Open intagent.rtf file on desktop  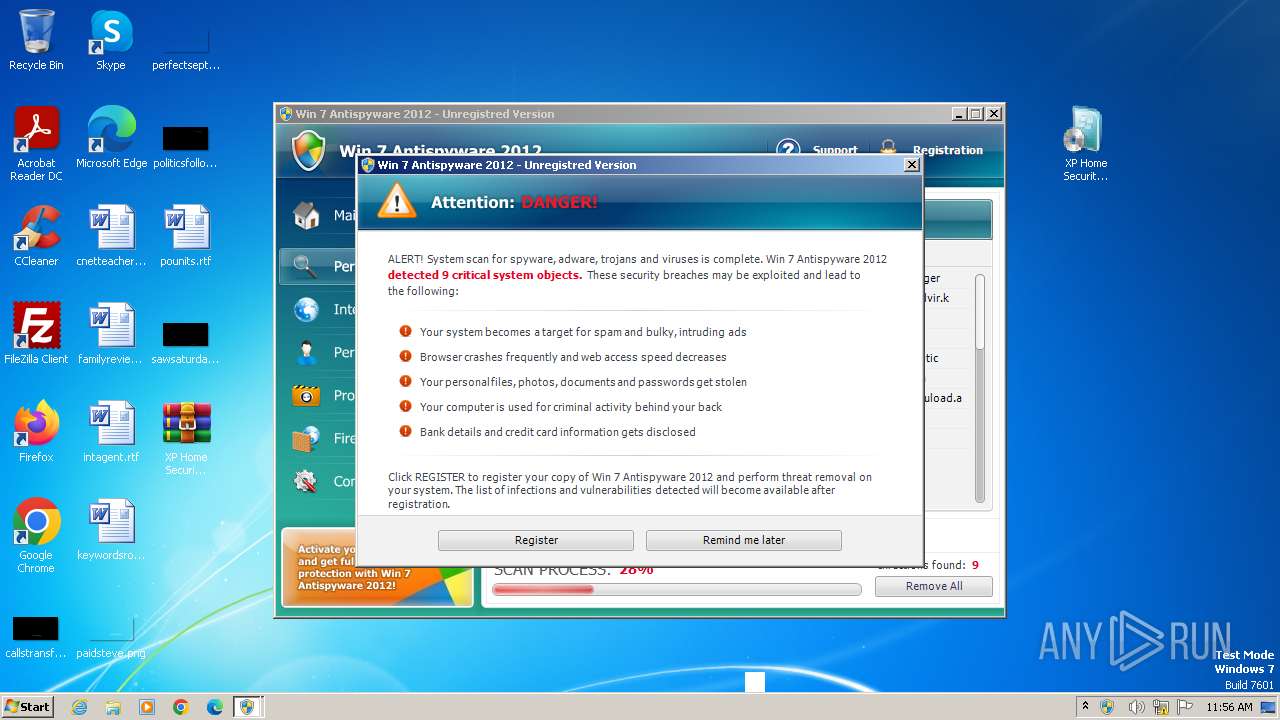click(x=111, y=432)
